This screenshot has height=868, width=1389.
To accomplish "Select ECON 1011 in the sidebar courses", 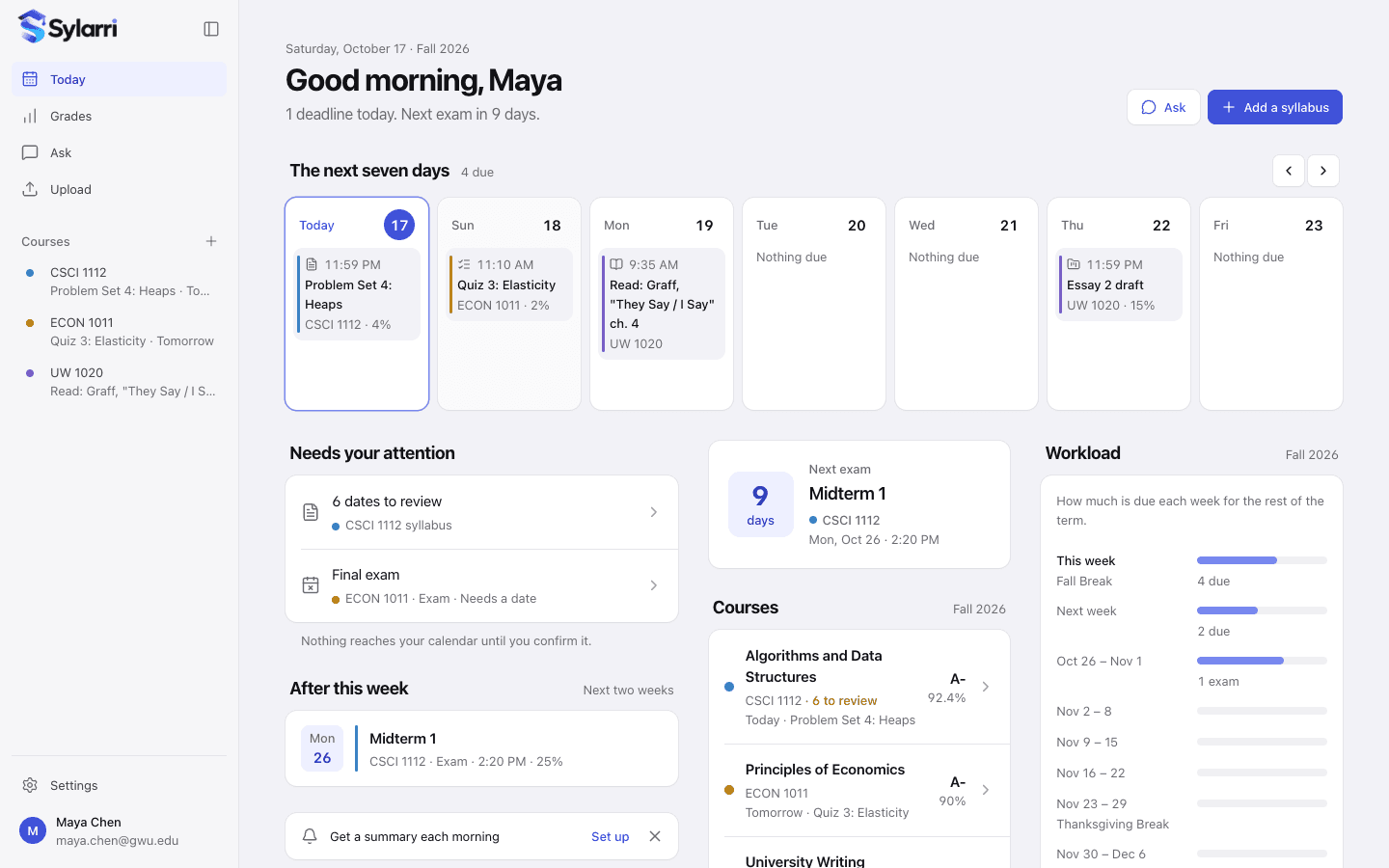I will coord(120,332).
